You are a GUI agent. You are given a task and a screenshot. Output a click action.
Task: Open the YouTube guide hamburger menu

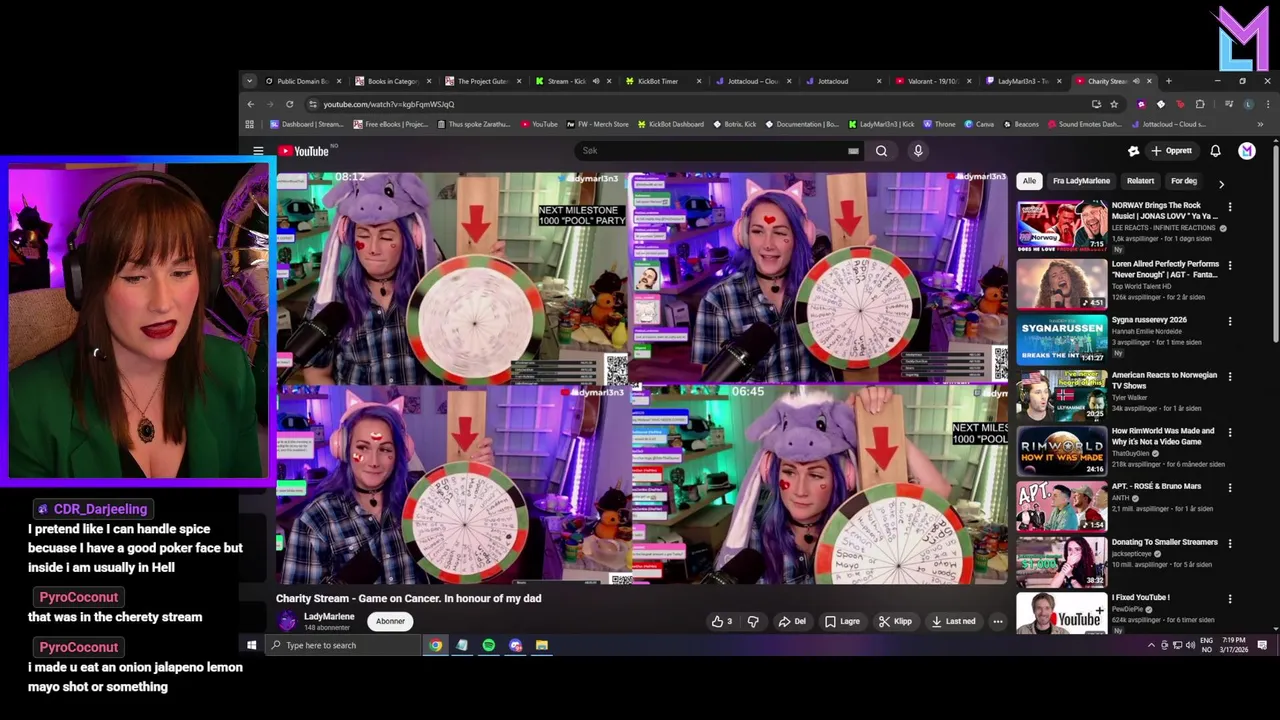tap(258, 151)
